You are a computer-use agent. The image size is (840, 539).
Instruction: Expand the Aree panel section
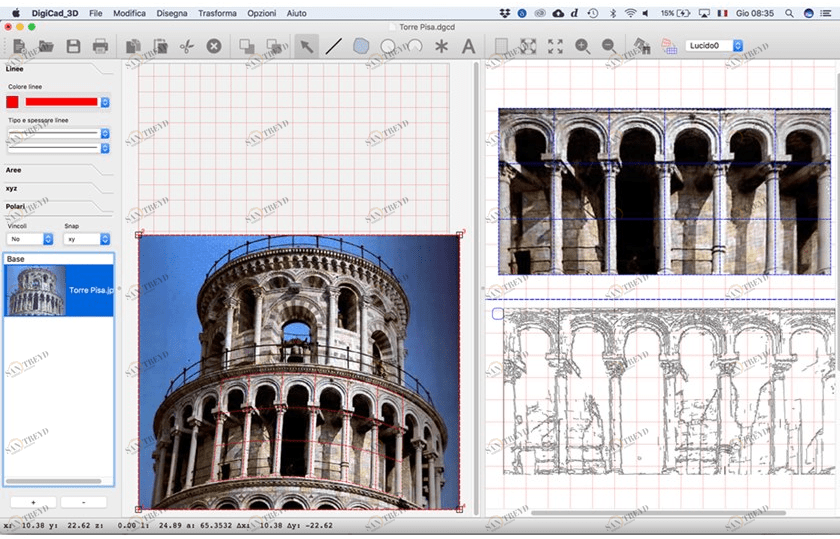click(x=14, y=170)
